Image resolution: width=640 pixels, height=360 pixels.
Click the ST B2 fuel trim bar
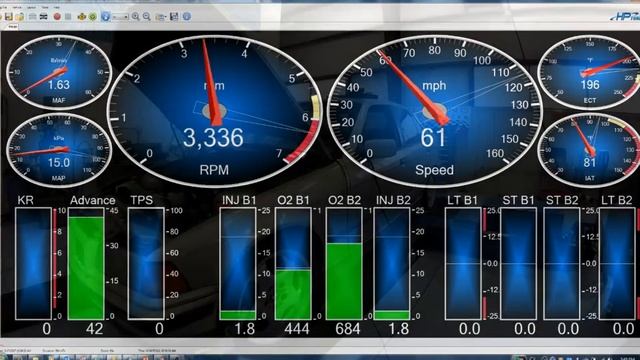click(562, 263)
